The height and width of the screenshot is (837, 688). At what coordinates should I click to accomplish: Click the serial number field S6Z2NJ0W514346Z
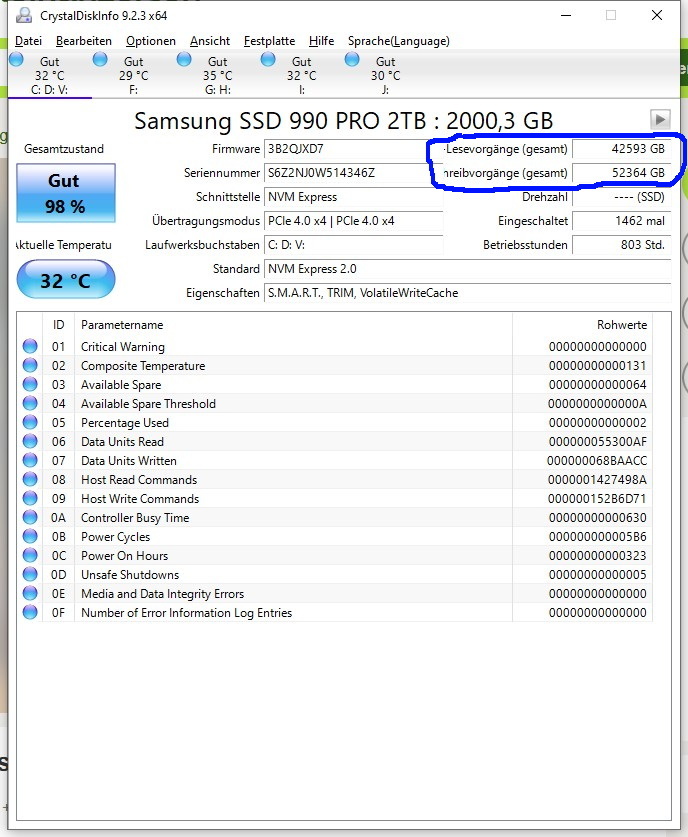tap(353, 173)
